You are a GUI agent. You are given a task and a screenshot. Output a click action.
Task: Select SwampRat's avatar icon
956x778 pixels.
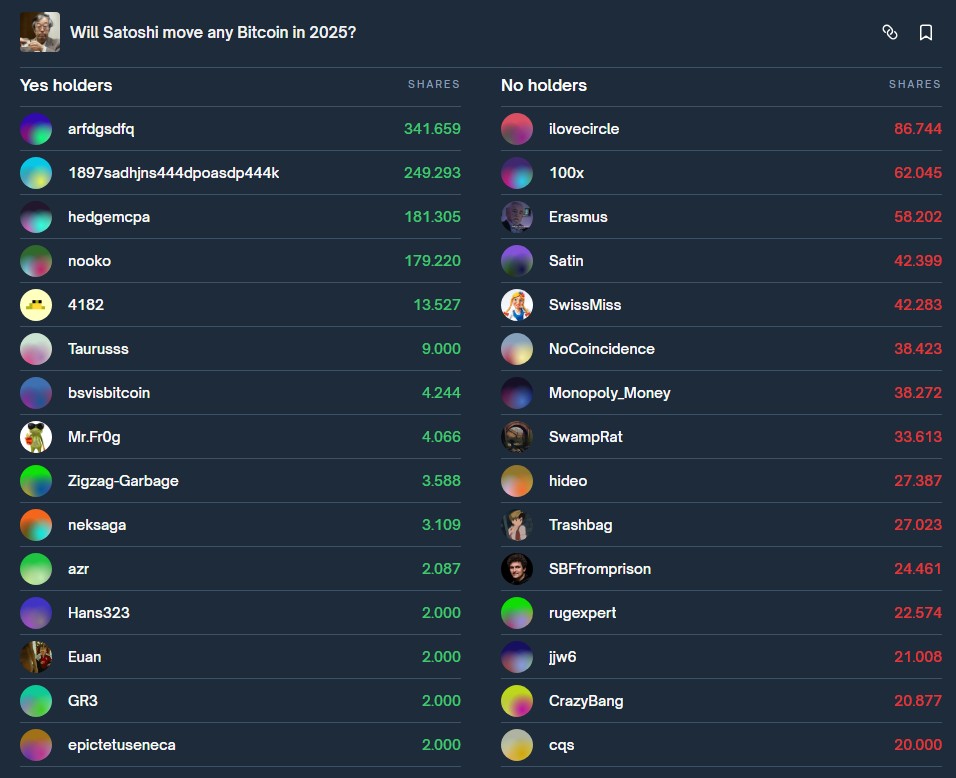(x=517, y=437)
